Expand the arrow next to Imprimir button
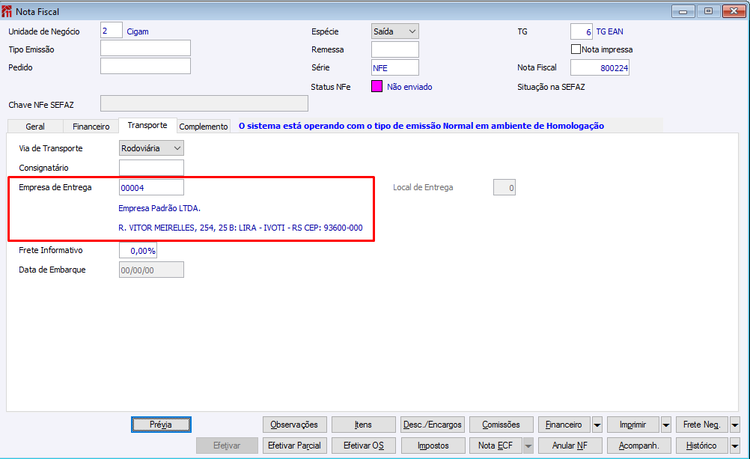Screen dimensions: 750x459 [666, 425]
